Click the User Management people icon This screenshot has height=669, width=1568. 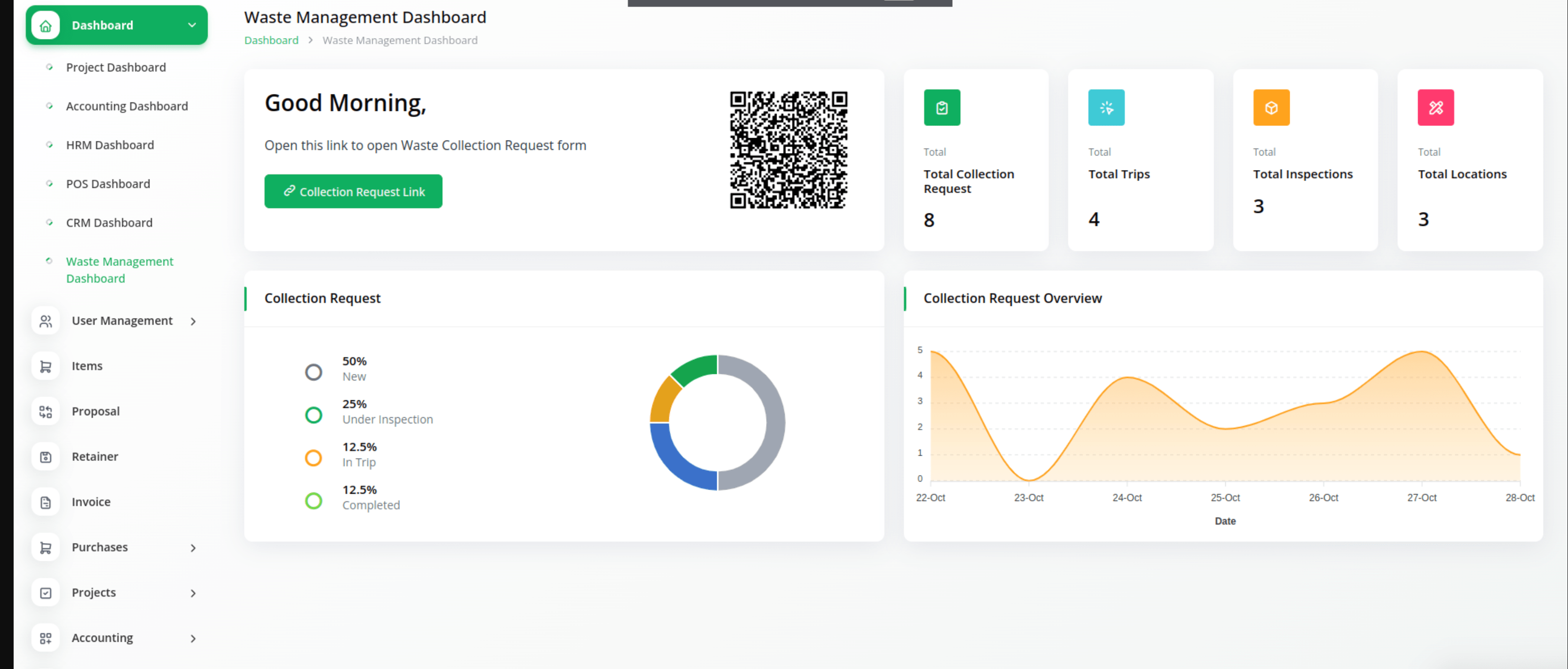[46, 321]
